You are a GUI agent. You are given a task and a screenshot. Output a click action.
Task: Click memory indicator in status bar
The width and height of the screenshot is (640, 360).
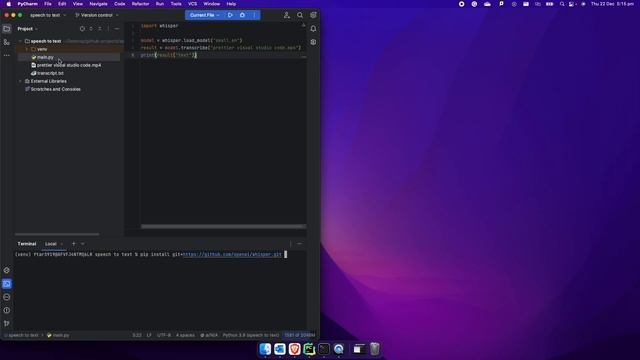click(x=300, y=335)
